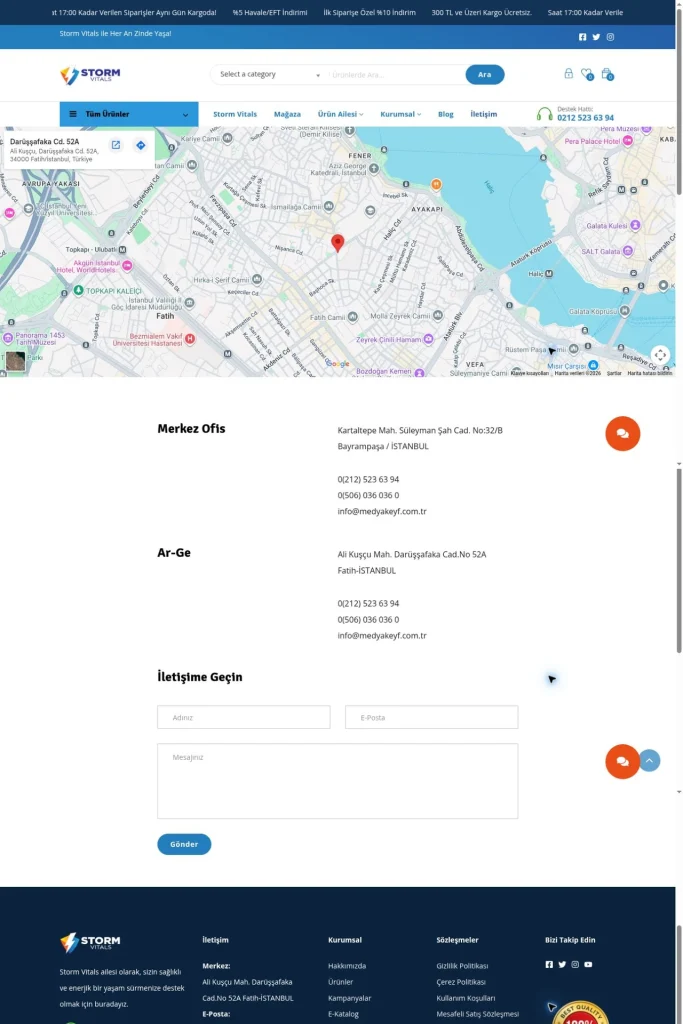Image resolution: width=683 pixels, height=1024 pixels.
Task: Open the Blog menu item
Action: click(x=446, y=114)
